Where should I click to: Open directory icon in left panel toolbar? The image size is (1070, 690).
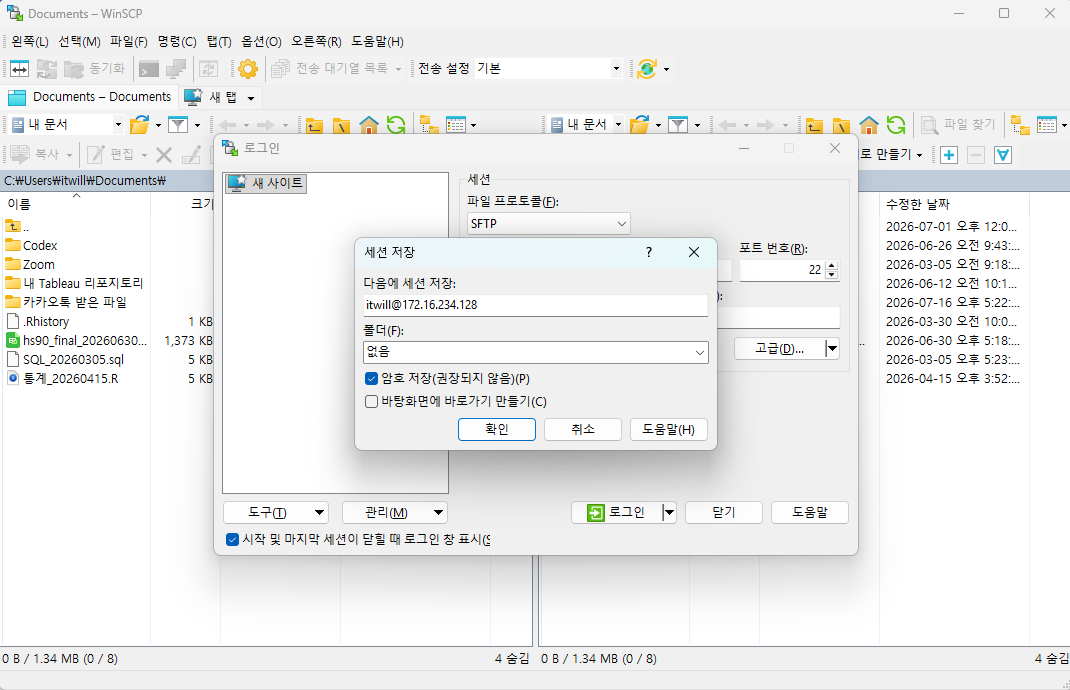[139, 125]
